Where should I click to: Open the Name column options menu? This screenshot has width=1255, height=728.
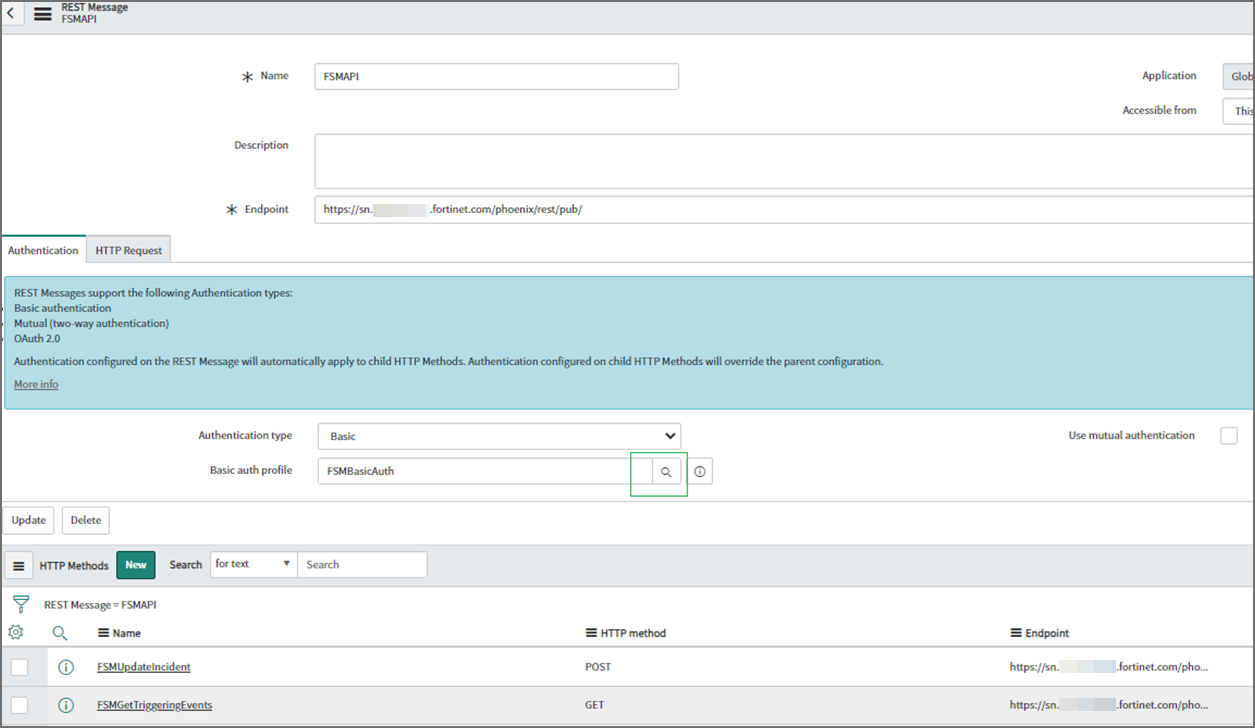pos(103,633)
